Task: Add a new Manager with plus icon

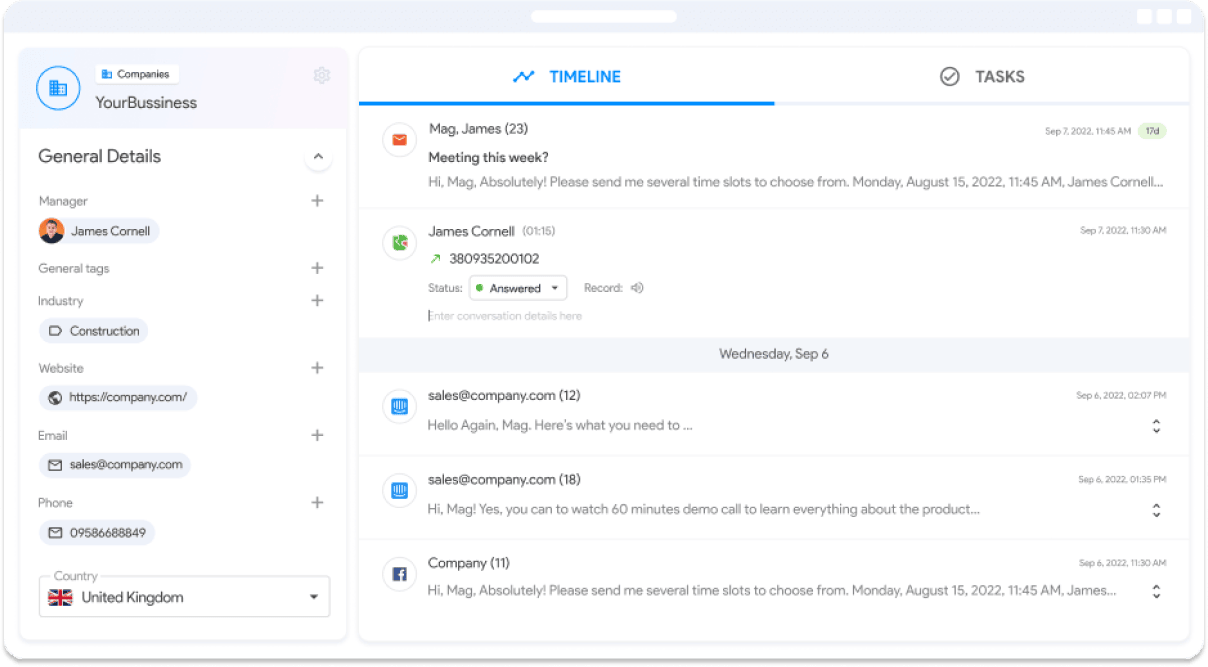Action: [x=317, y=201]
